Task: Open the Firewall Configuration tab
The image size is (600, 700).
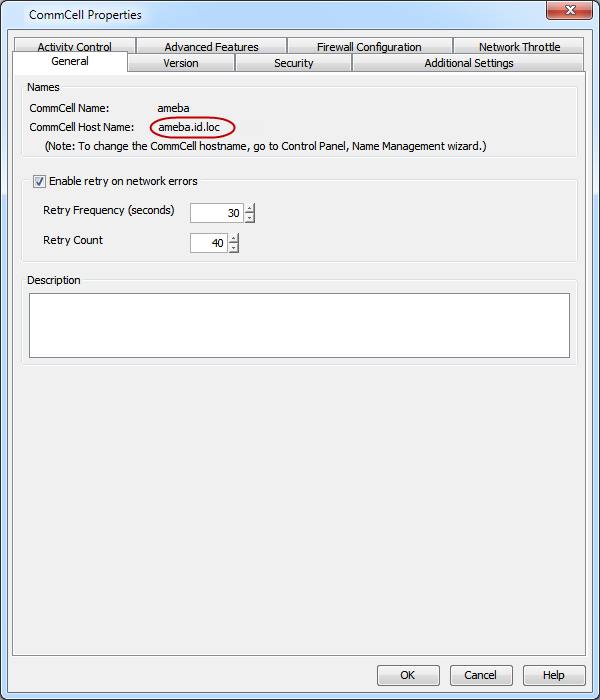Action: [369, 47]
